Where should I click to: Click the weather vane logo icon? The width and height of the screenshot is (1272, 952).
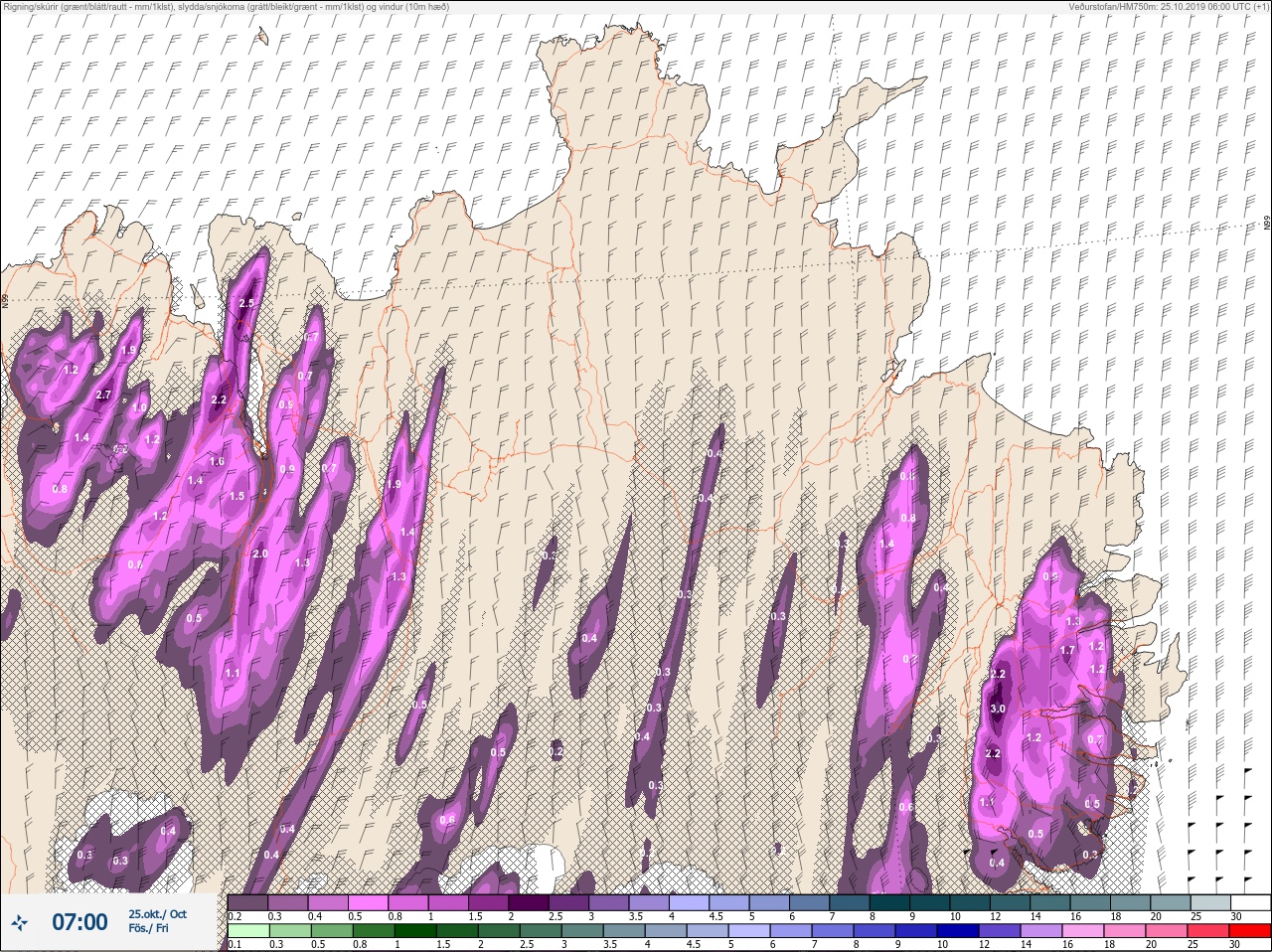point(19,923)
